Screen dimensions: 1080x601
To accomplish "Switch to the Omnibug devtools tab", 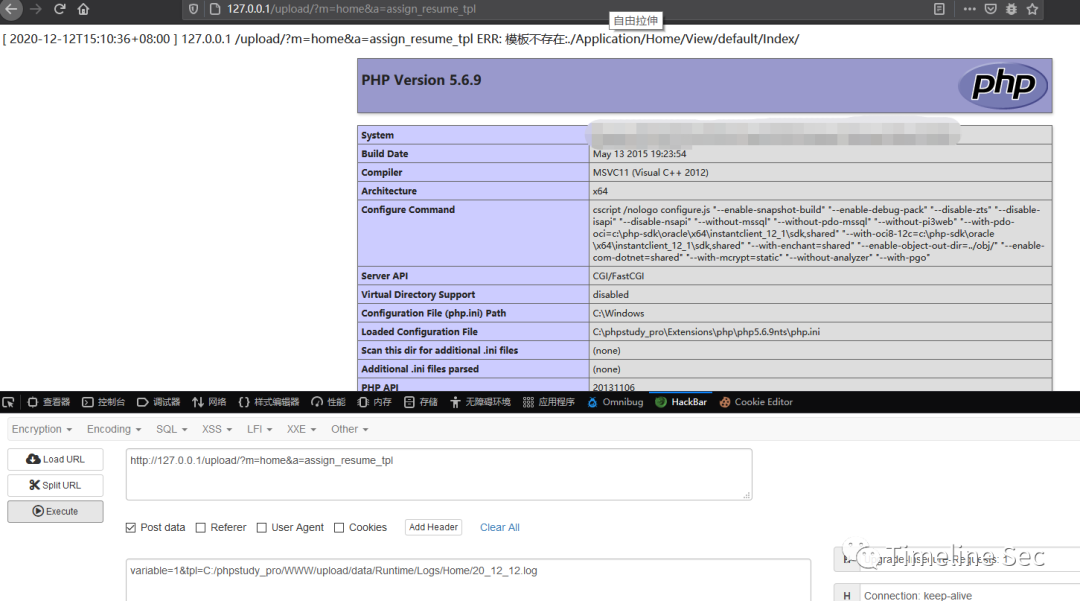I will tap(615, 402).
